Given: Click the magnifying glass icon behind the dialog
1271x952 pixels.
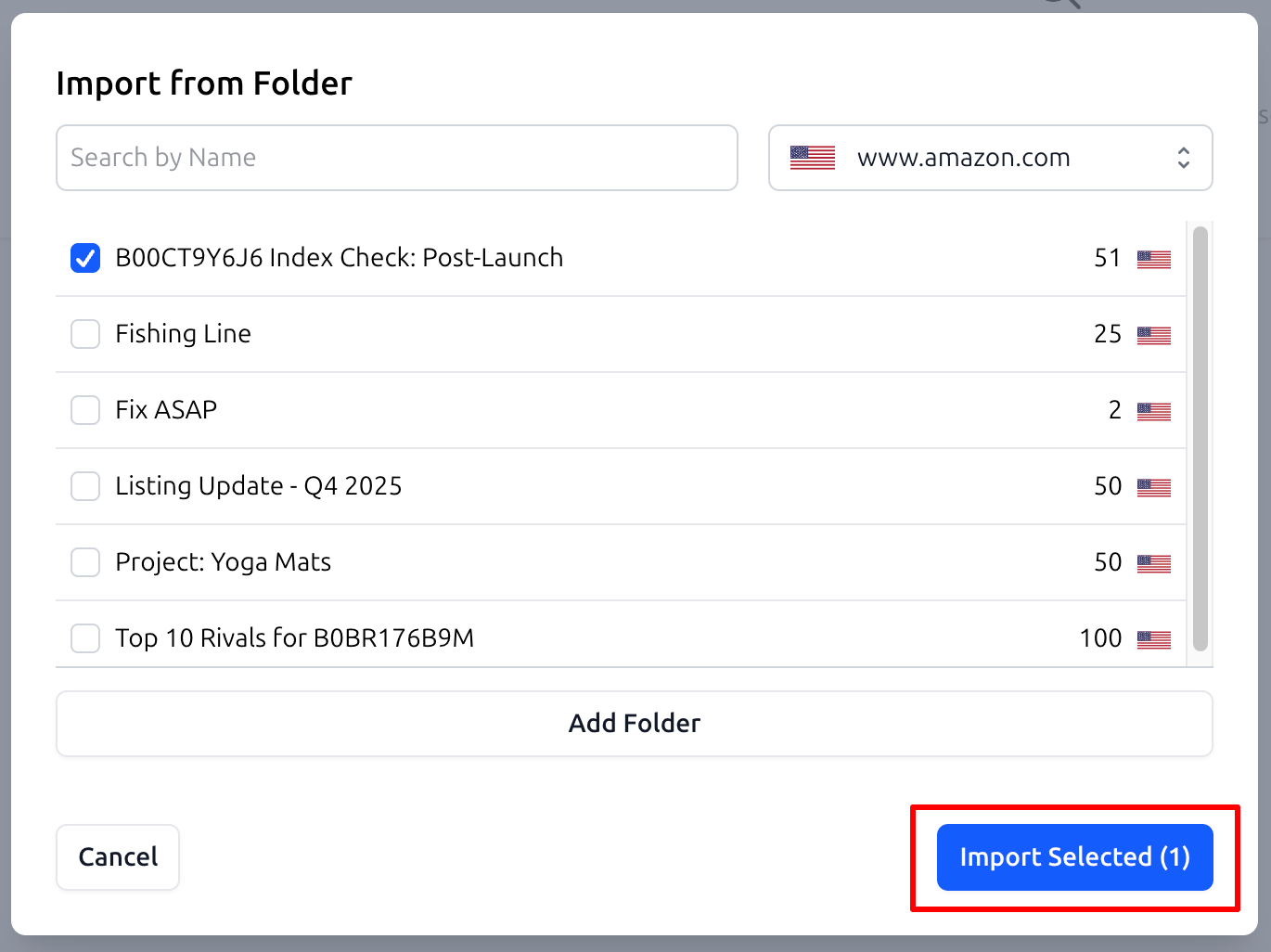Looking at the screenshot, I should [1059, 5].
